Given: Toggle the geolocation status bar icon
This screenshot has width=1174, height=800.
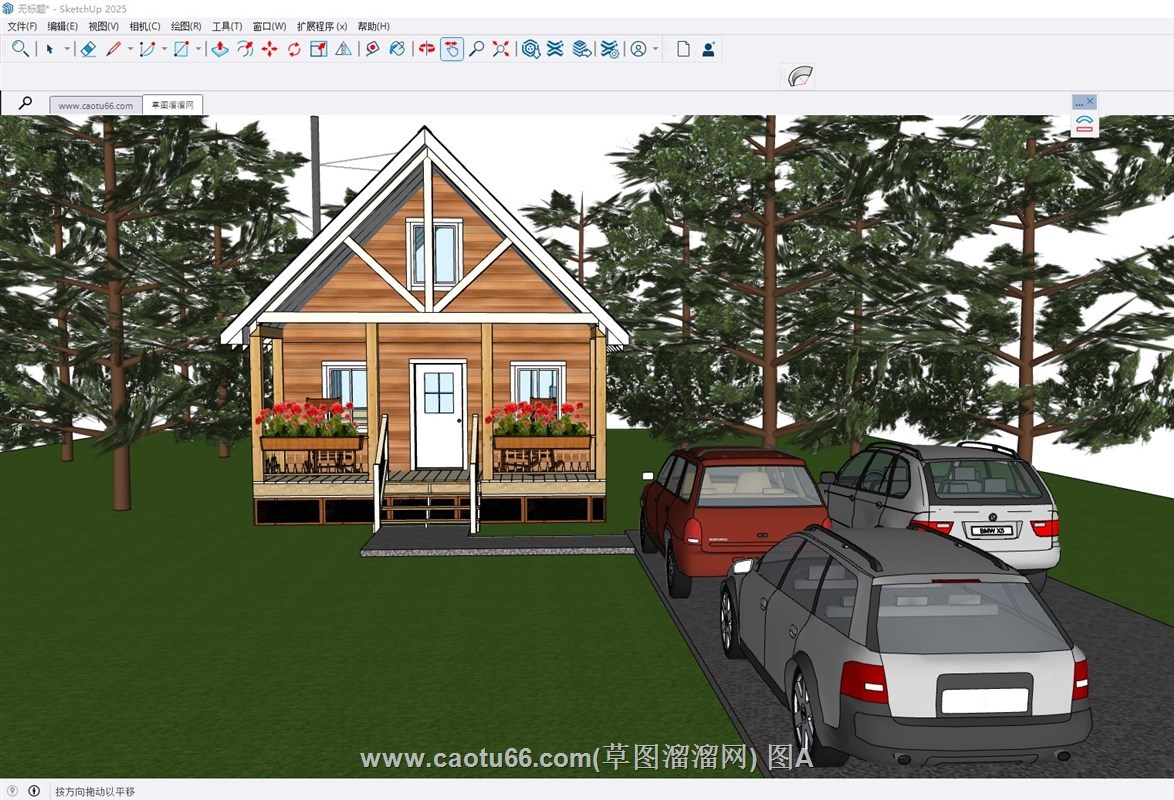Looking at the screenshot, I should click(x=12, y=791).
